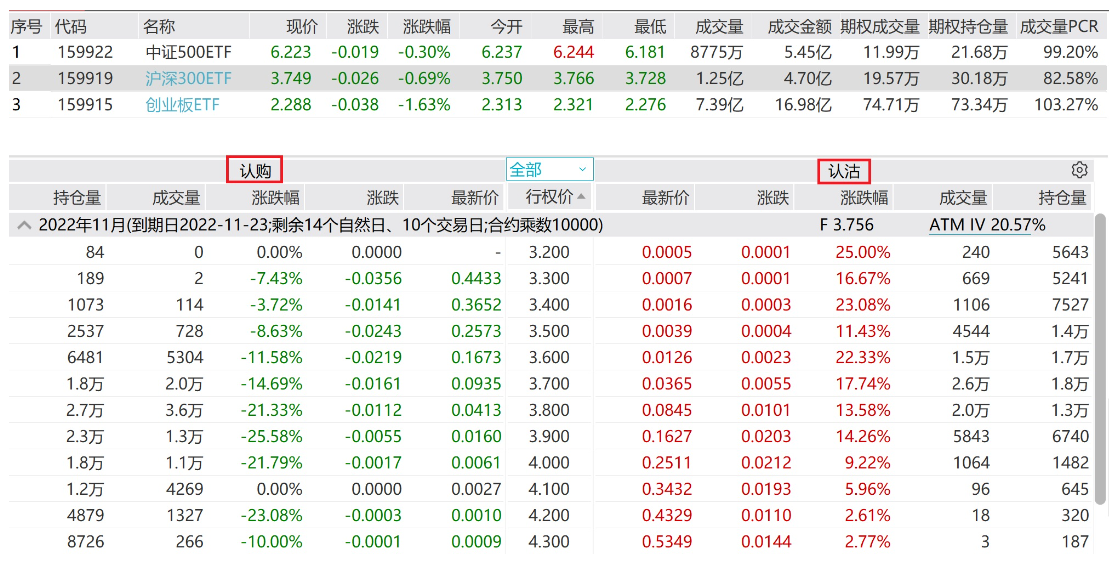
Task: Select strike price 4.000 row
Action: click(549, 463)
